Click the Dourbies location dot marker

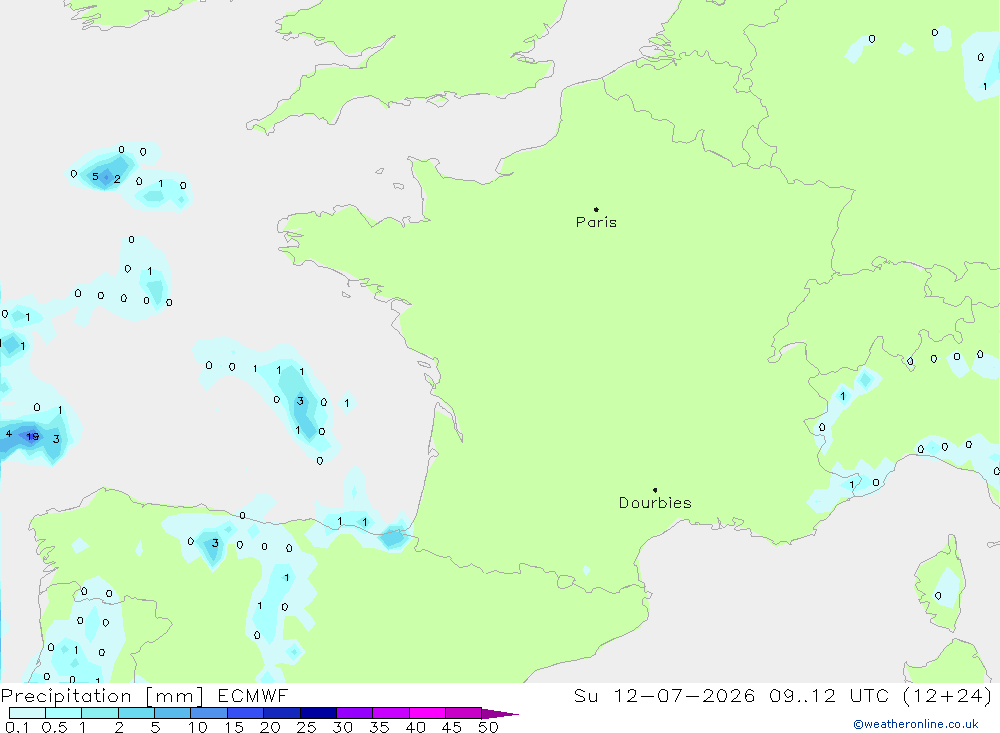655,490
